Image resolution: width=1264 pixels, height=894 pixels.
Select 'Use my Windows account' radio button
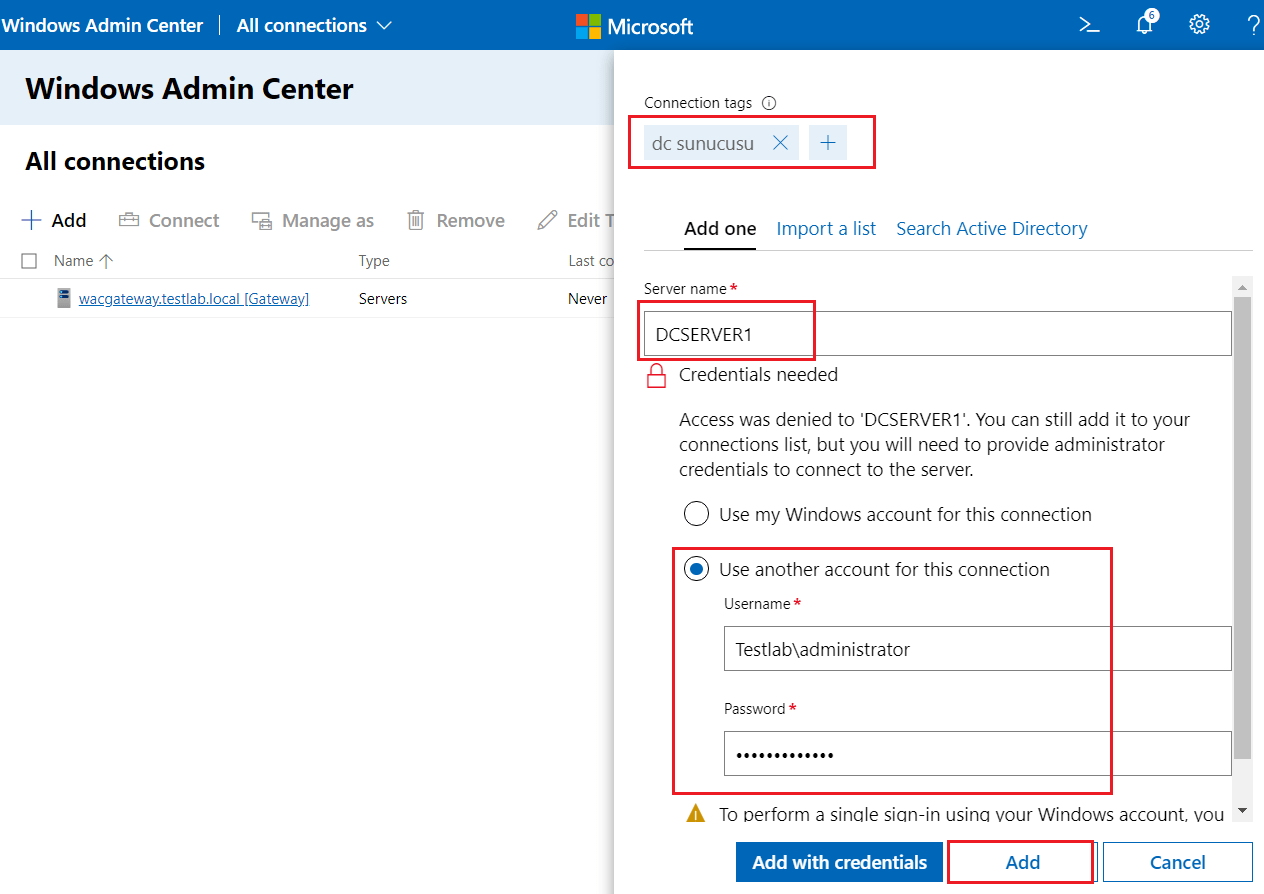coord(696,515)
